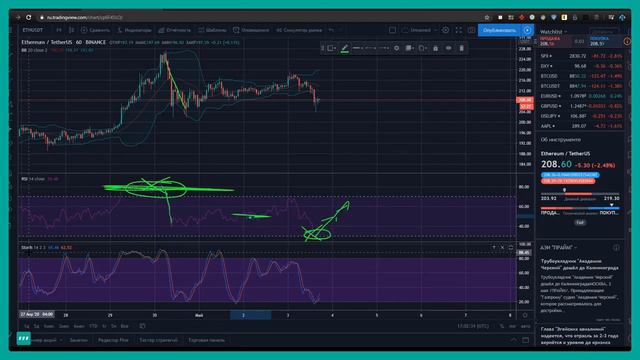Screen dimensions: 640x360
Task: Take a chart snapshot with camera icon
Action: click(471, 30)
